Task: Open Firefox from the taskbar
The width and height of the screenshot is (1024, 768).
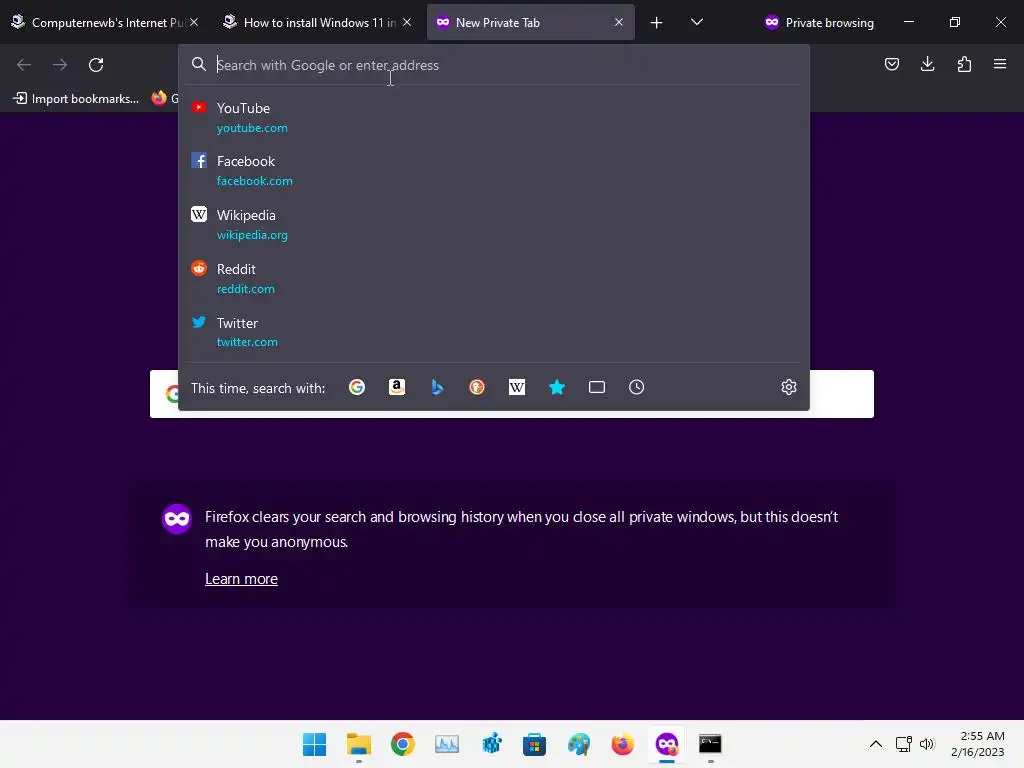Action: (622, 744)
